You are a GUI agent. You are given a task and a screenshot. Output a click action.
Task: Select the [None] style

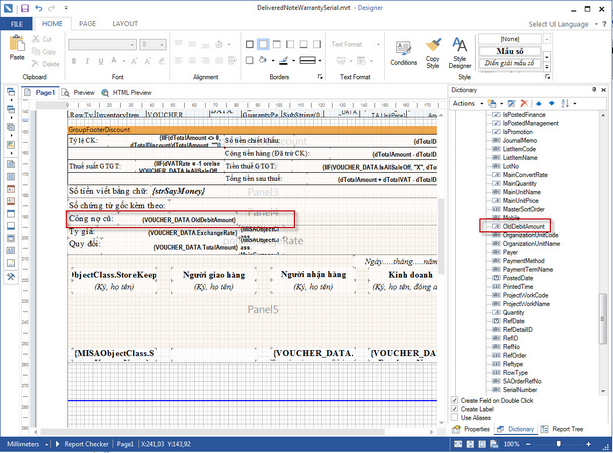510,39
